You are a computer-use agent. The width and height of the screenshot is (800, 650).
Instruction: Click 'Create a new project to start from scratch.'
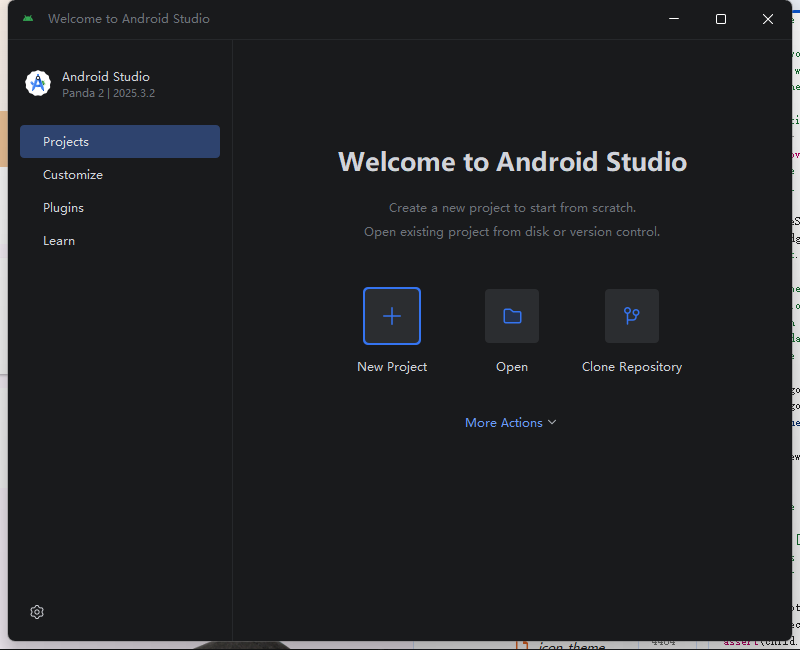point(512,208)
